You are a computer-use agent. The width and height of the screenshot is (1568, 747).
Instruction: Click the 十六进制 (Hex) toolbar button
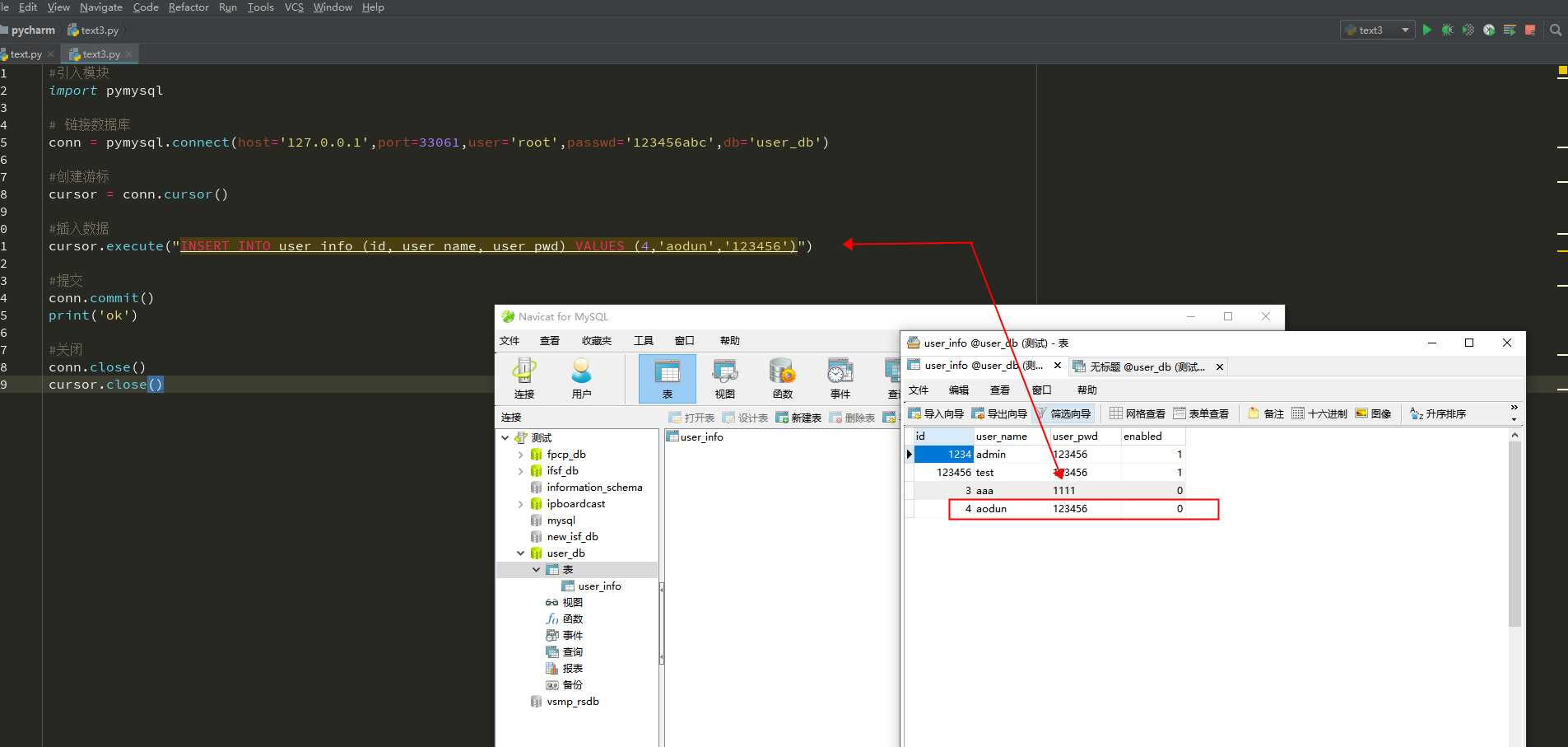(1319, 413)
